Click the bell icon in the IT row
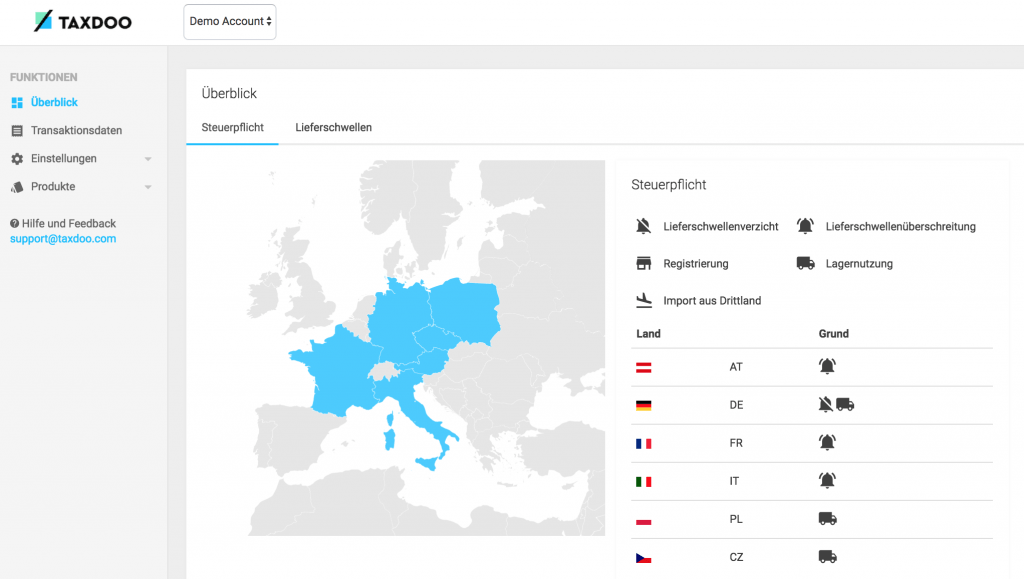Image resolution: width=1024 pixels, height=579 pixels. pos(827,480)
